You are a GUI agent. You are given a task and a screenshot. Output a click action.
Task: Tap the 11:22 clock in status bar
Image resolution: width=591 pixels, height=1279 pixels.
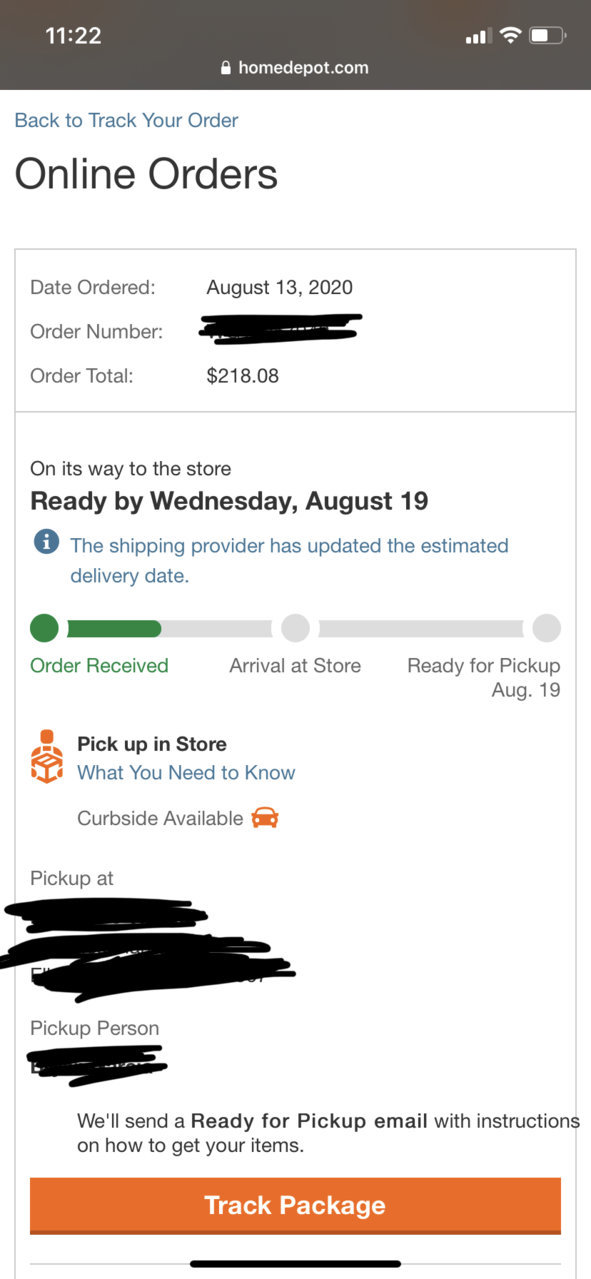tap(73, 35)
